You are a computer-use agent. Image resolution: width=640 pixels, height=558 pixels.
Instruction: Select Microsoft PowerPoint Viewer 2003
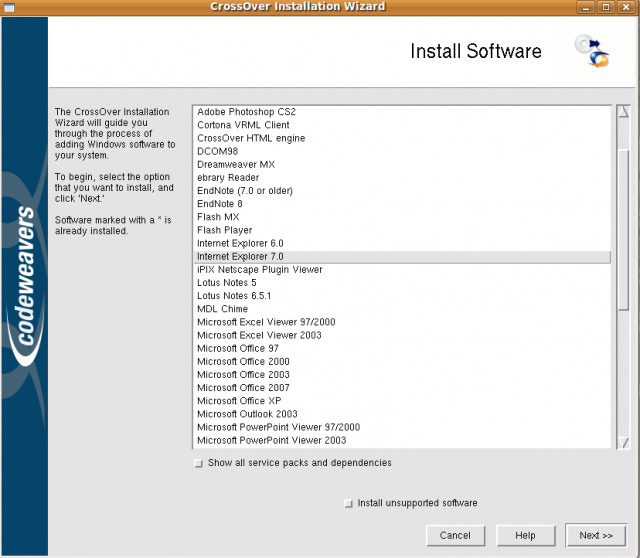[402, 440]
